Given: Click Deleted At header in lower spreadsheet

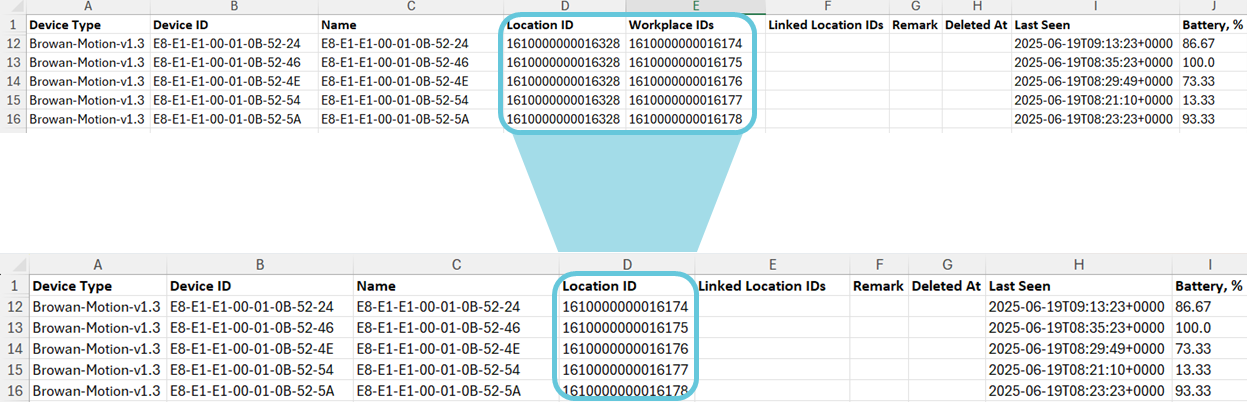Looking at the screenshot, I should coord(946,286).
